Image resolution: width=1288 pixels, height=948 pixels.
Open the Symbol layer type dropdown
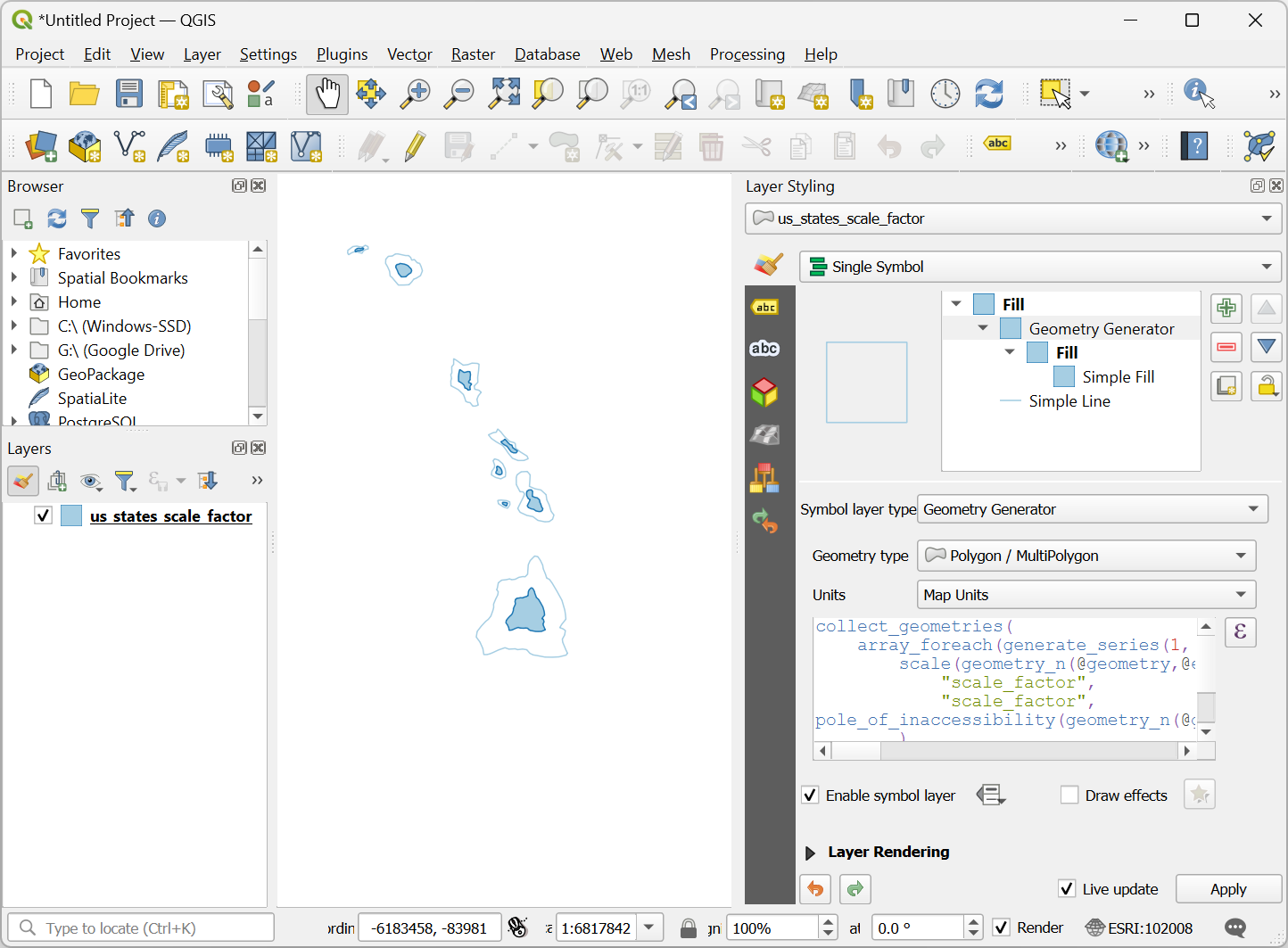point(1093,509)
